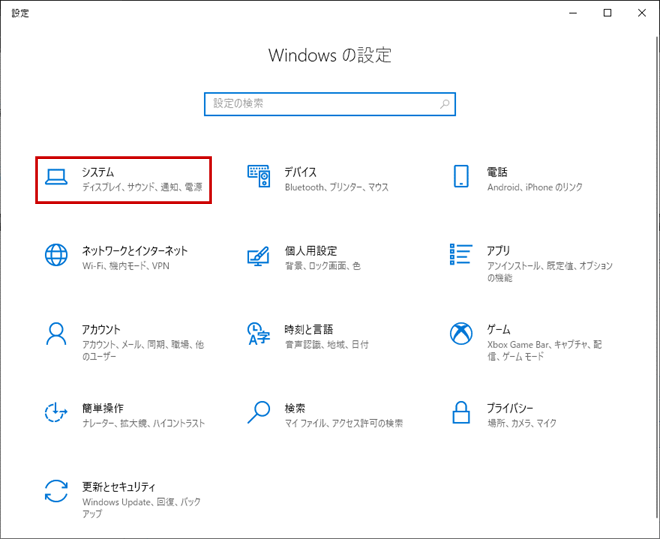The height and width of the screenshot is (539, 660).
Task: Open the 検索 magnifying glass icon
Action: click(x=258, y=412)
